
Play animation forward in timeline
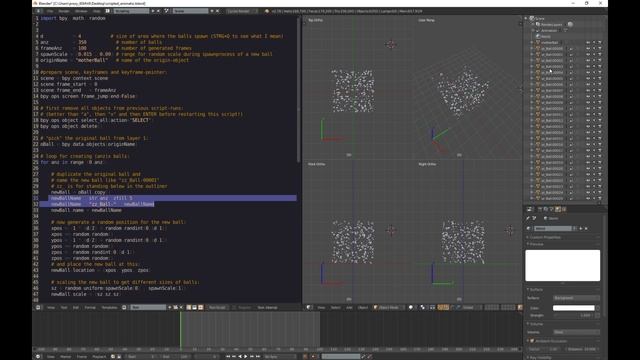coord(246,356)
